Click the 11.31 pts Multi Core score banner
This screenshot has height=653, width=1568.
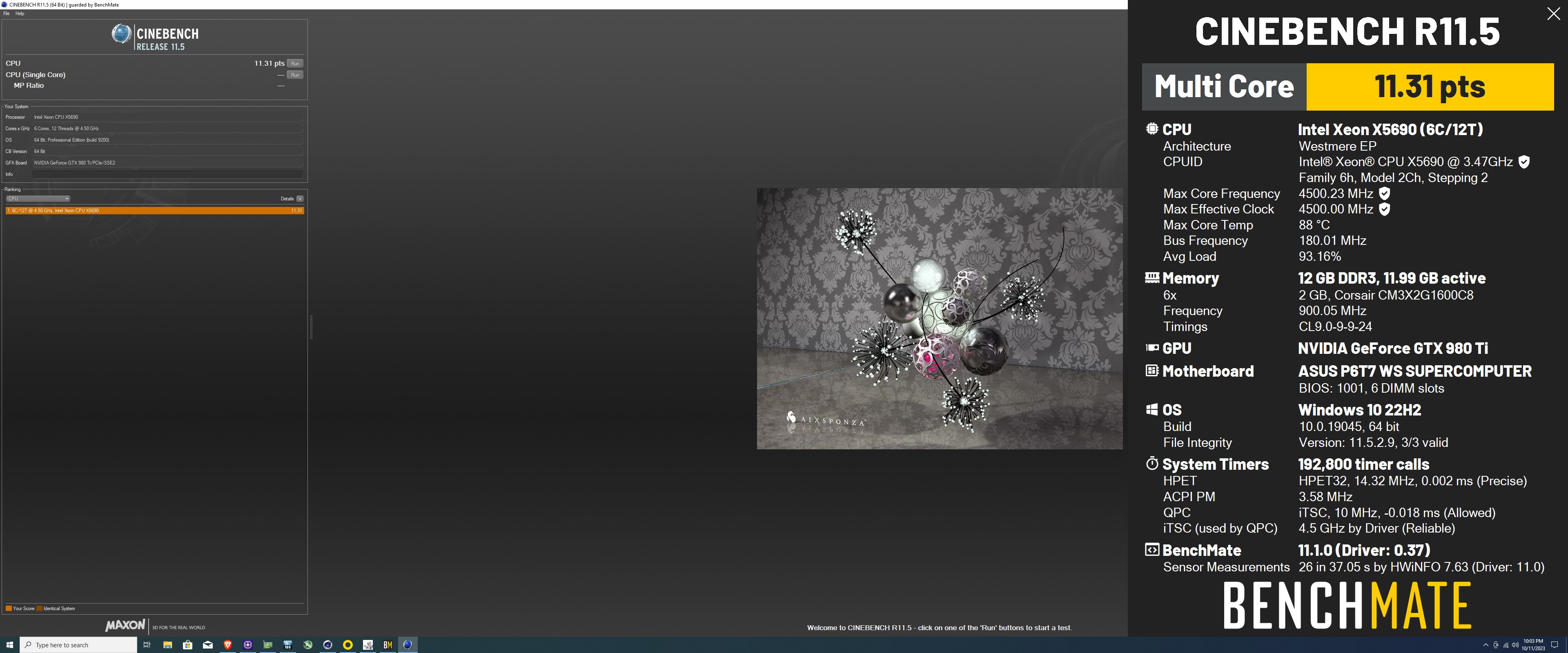pos(1429,87)
